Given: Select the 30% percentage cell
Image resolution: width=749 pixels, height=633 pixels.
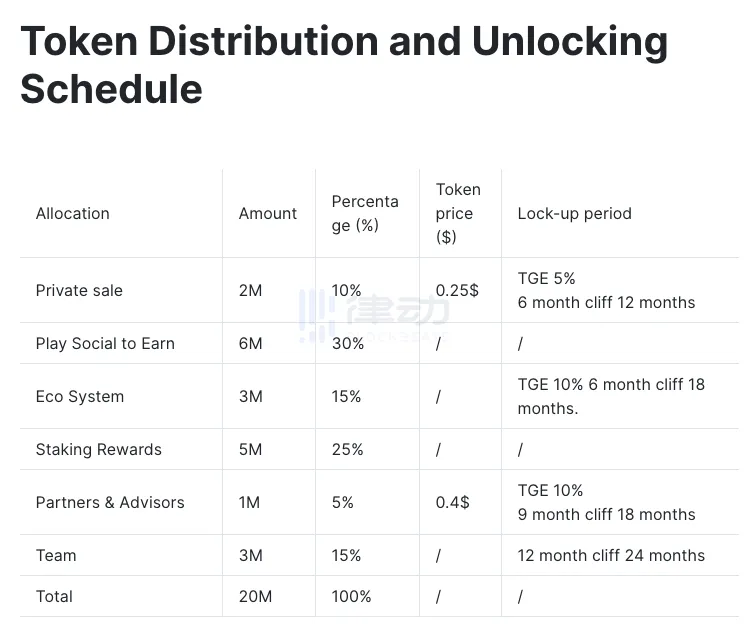Looking at the screenshot, I should pos(347,343).
